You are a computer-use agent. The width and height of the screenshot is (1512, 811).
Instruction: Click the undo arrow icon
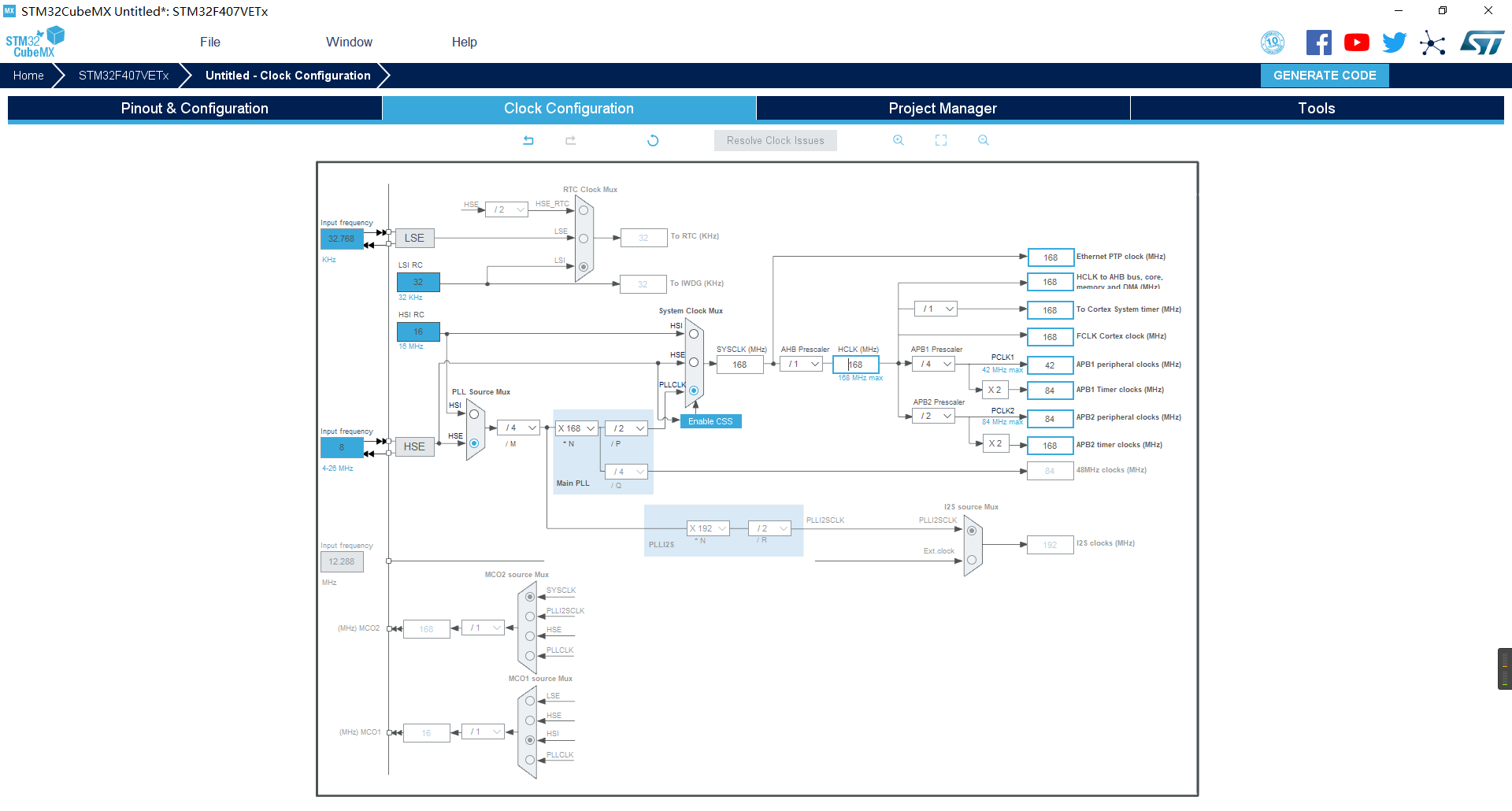click(528, 140)
